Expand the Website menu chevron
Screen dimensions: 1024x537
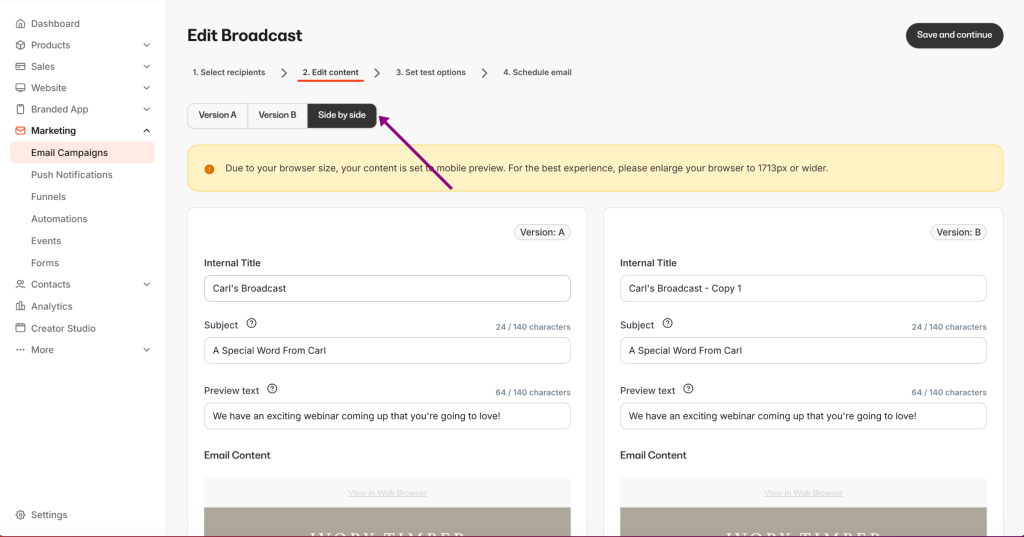point(146,88)
